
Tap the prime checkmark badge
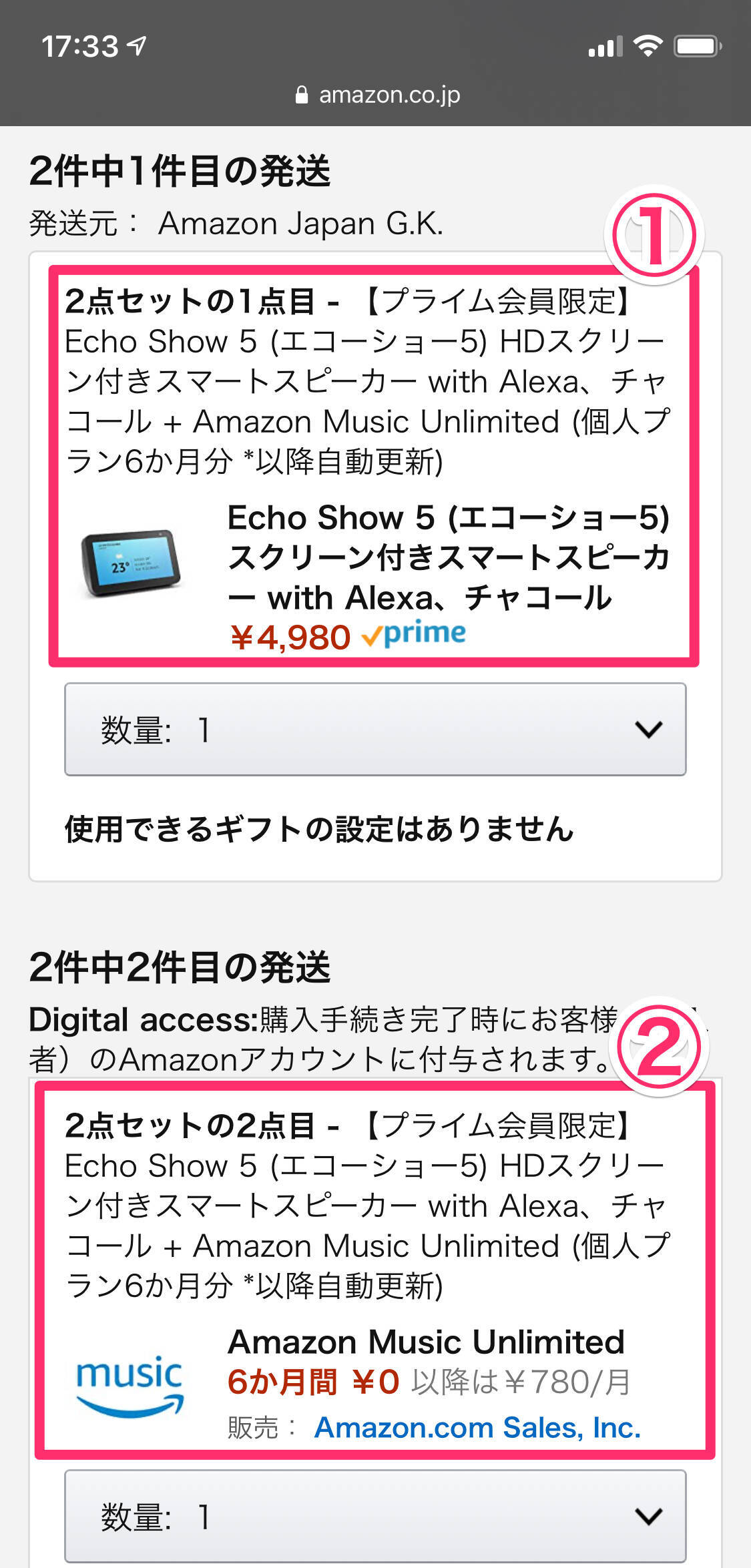tap(413, 635)
